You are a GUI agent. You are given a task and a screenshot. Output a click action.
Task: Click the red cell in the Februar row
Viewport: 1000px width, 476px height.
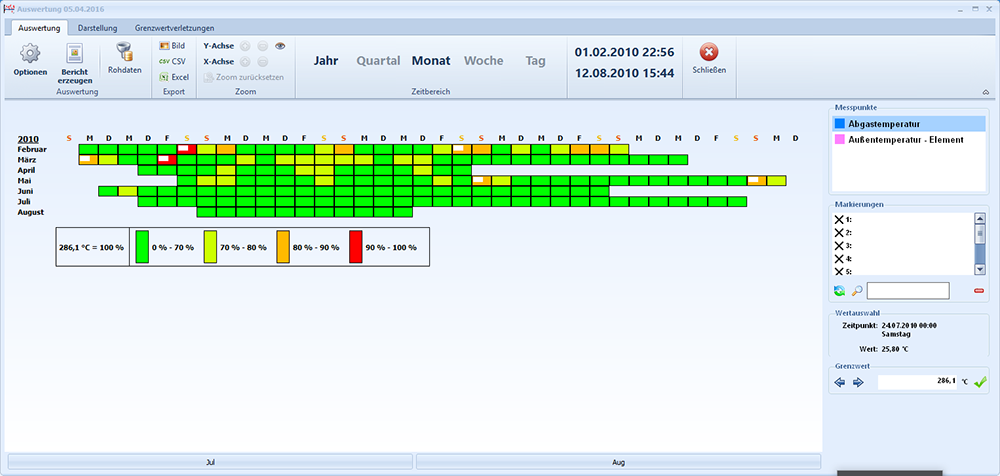[187, 149]
